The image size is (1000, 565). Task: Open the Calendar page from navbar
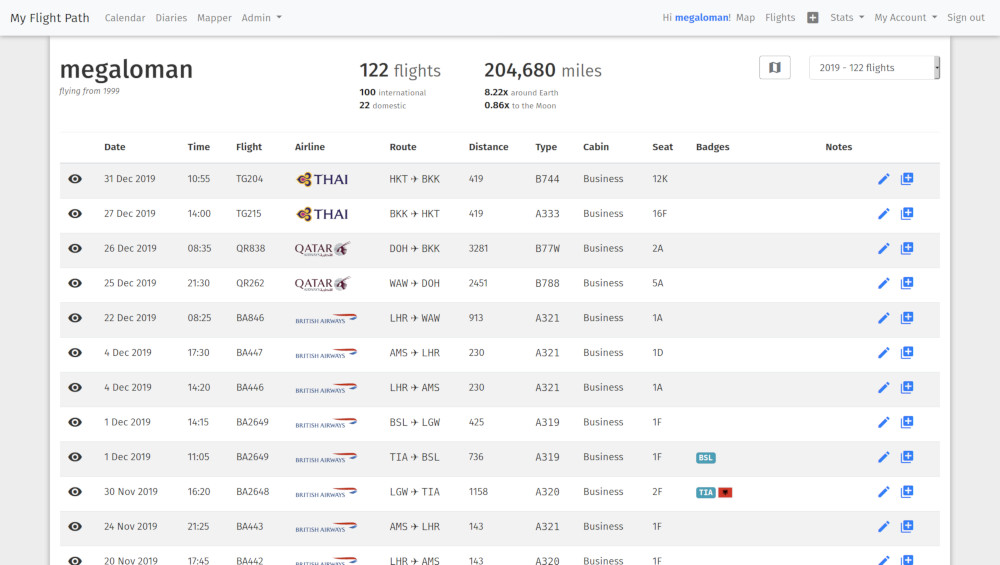point(125,18)
